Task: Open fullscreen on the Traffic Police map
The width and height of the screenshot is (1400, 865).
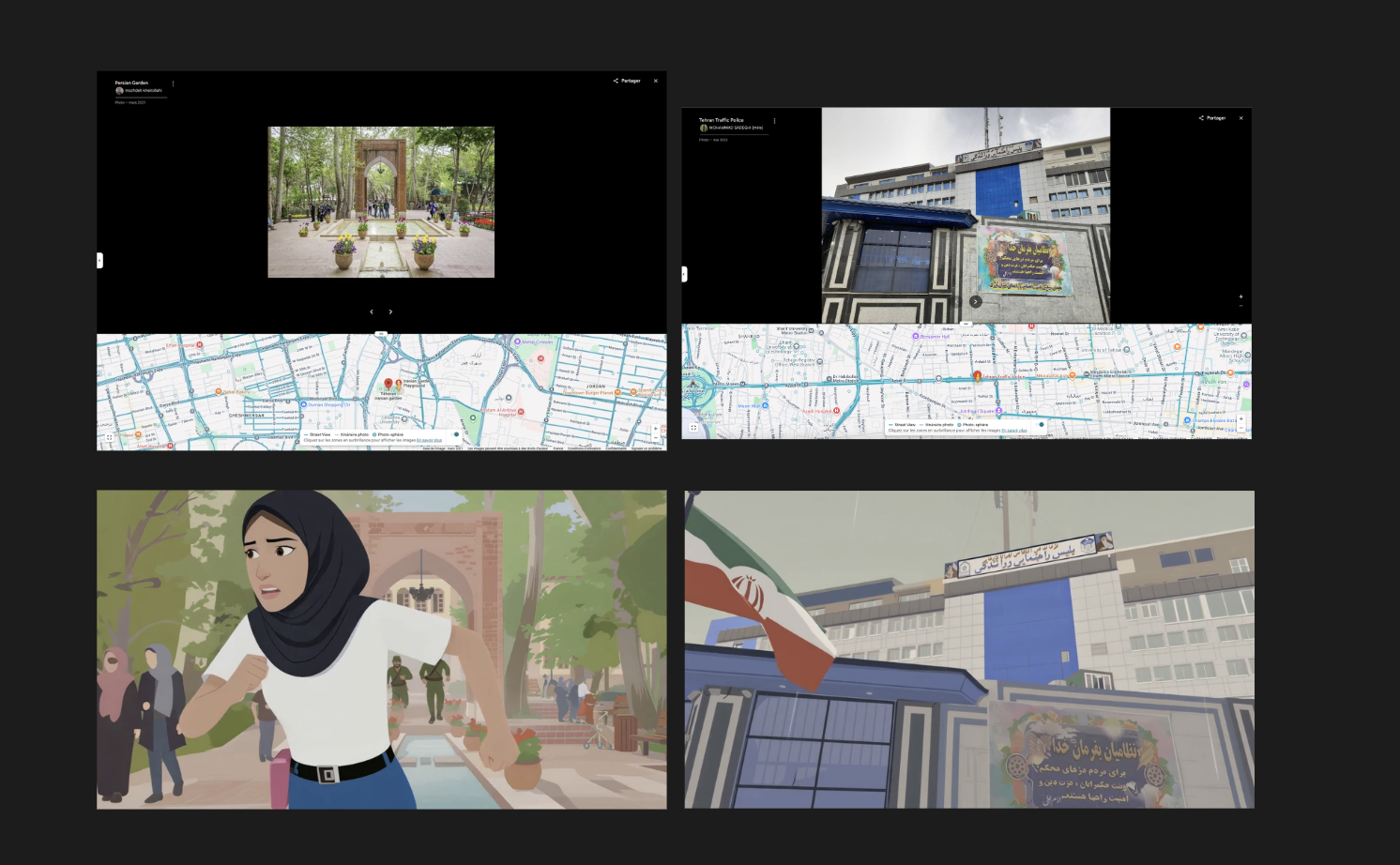Action: [693, 427]
